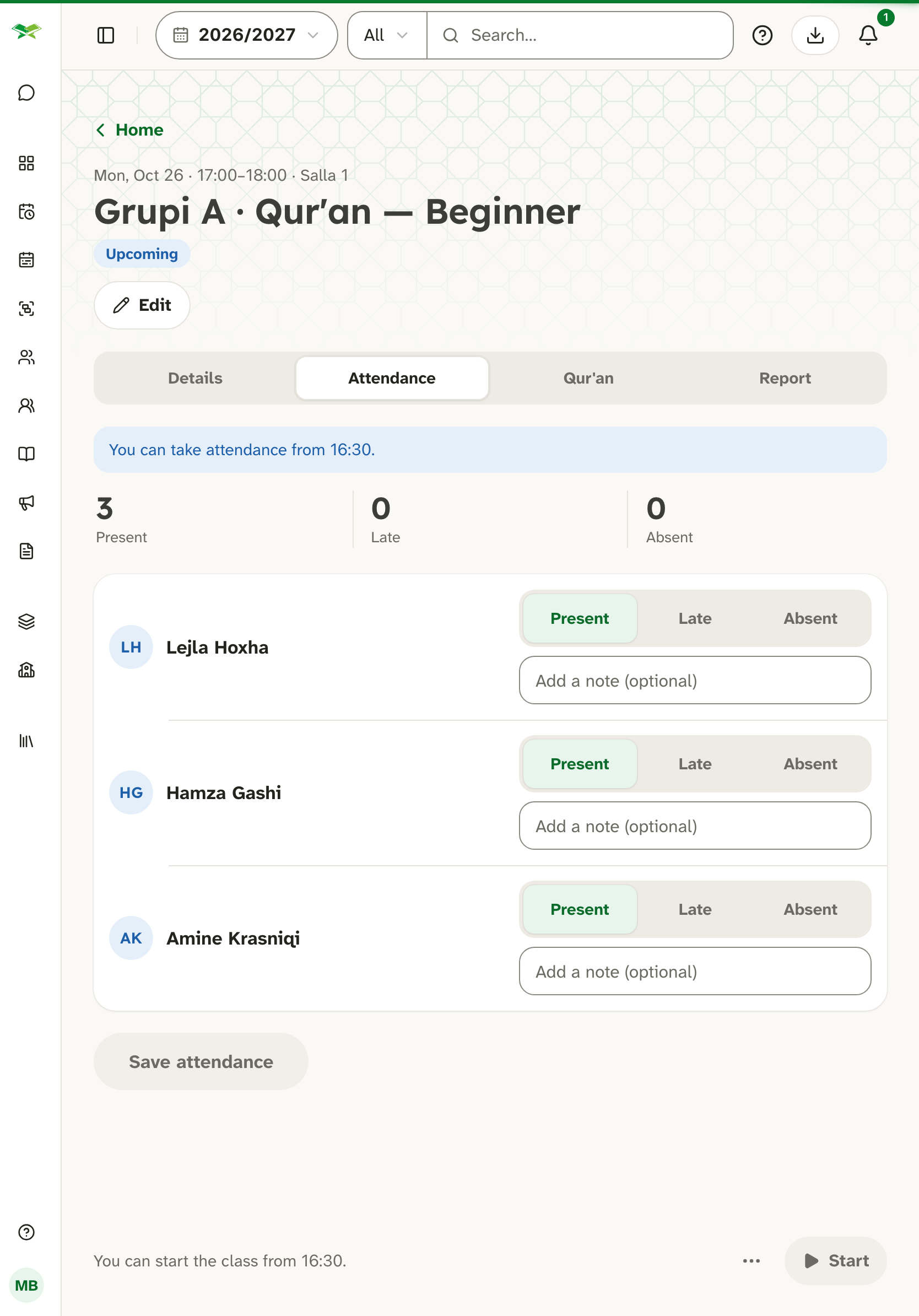Click the MB user avatar

(26, 1285)
